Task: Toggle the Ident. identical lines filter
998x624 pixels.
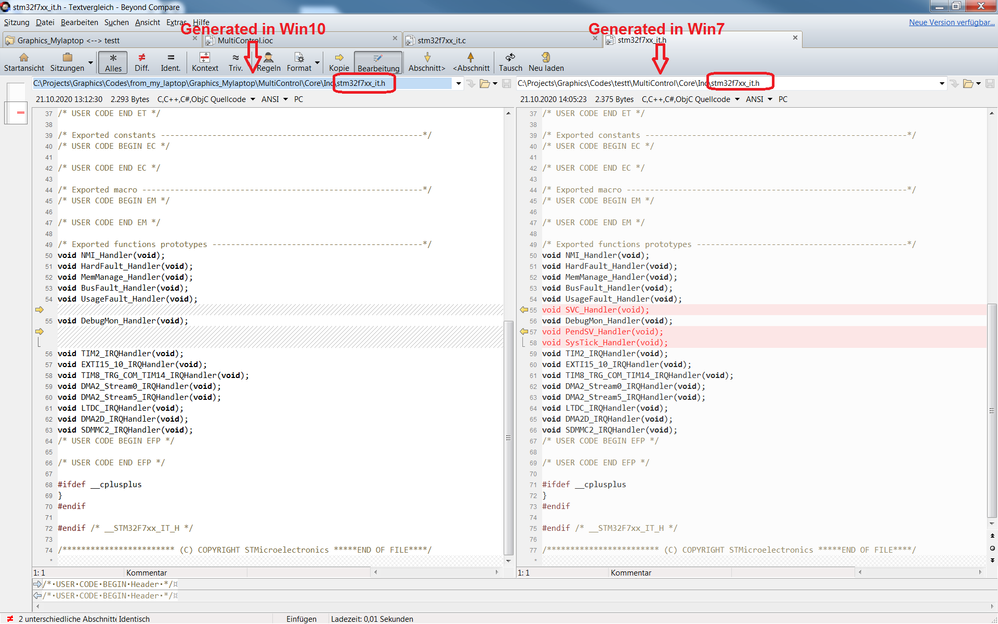Action: pyautogui.click(x=171, y=62)
